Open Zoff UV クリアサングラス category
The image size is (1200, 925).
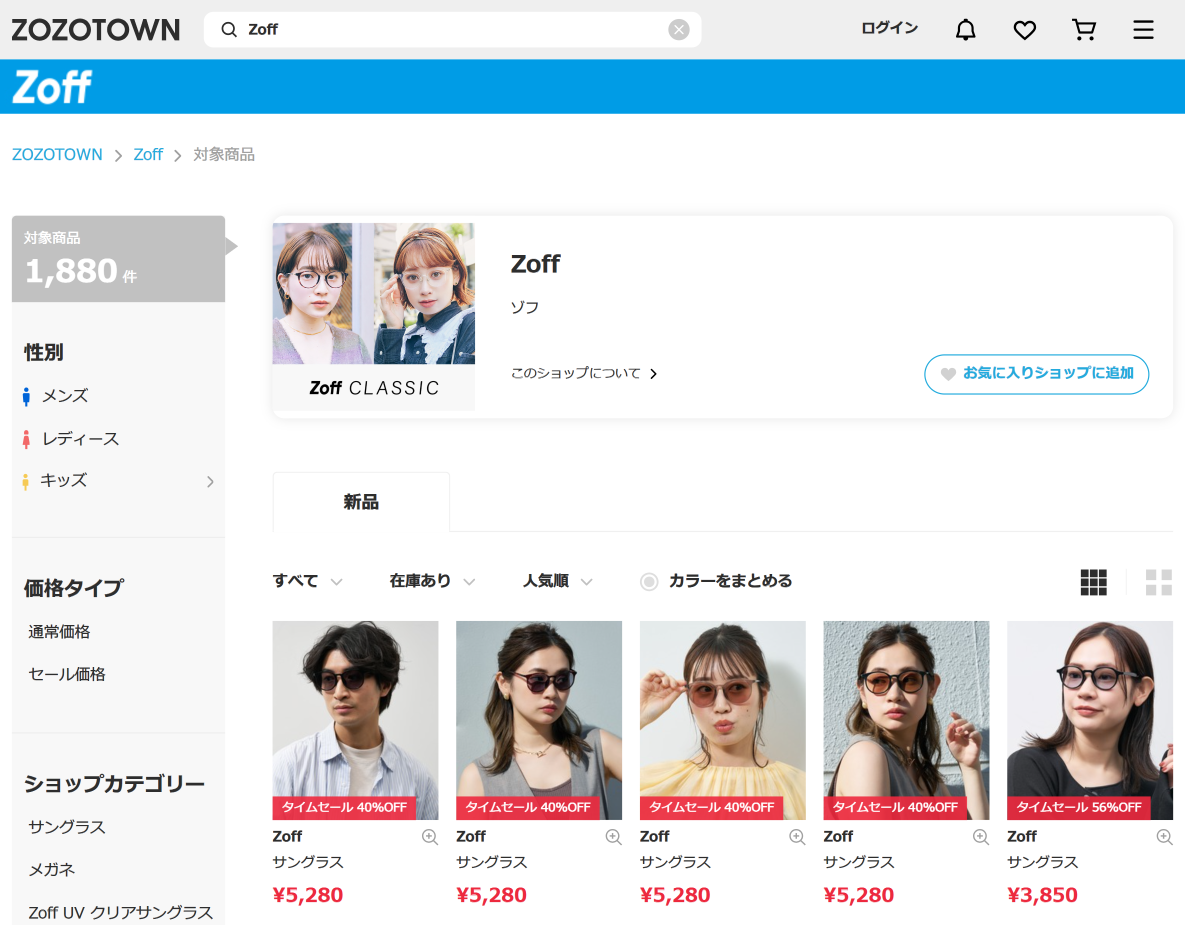tap(121, 913)
